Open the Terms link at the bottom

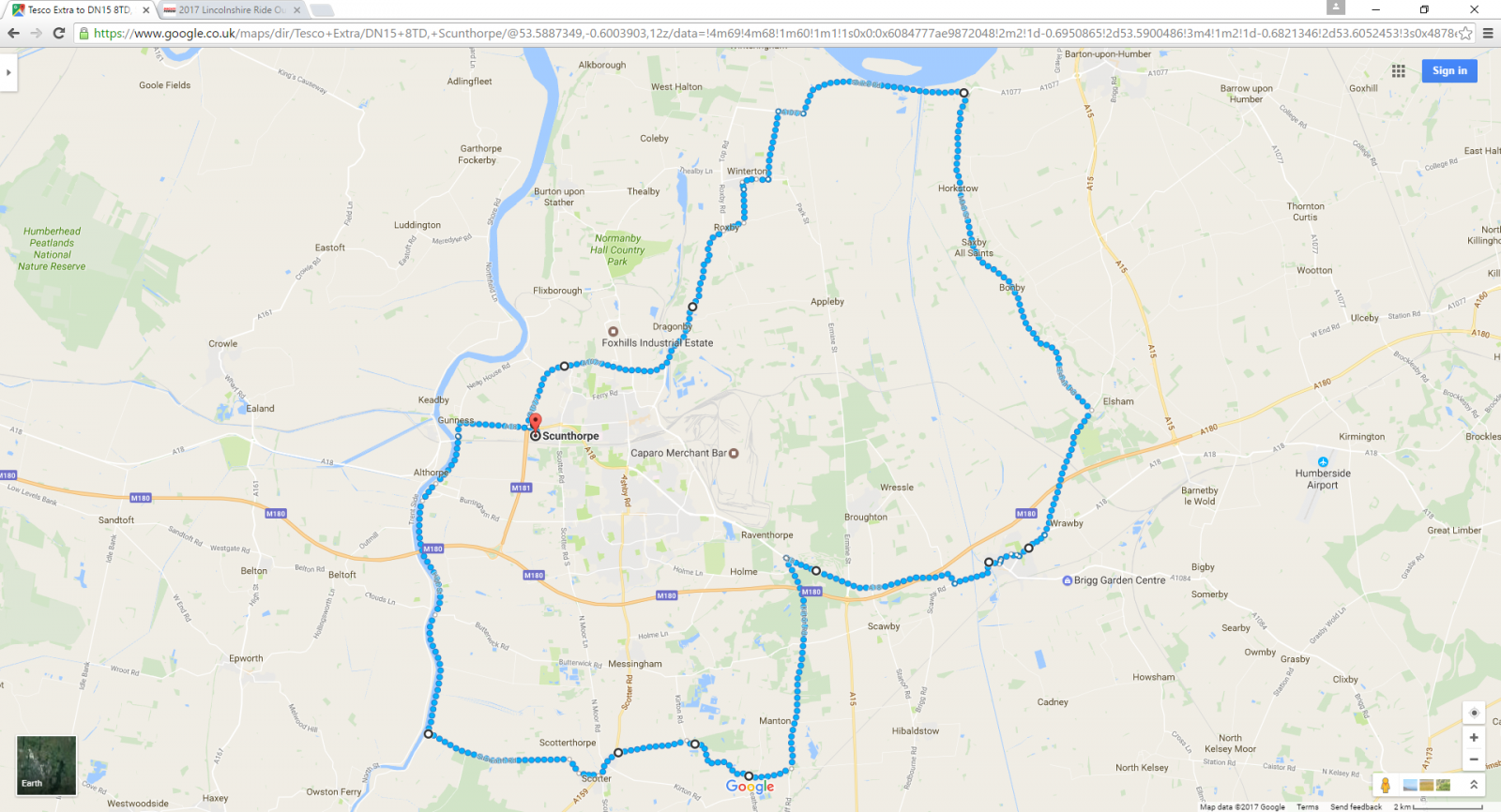tap(1307, 806)
